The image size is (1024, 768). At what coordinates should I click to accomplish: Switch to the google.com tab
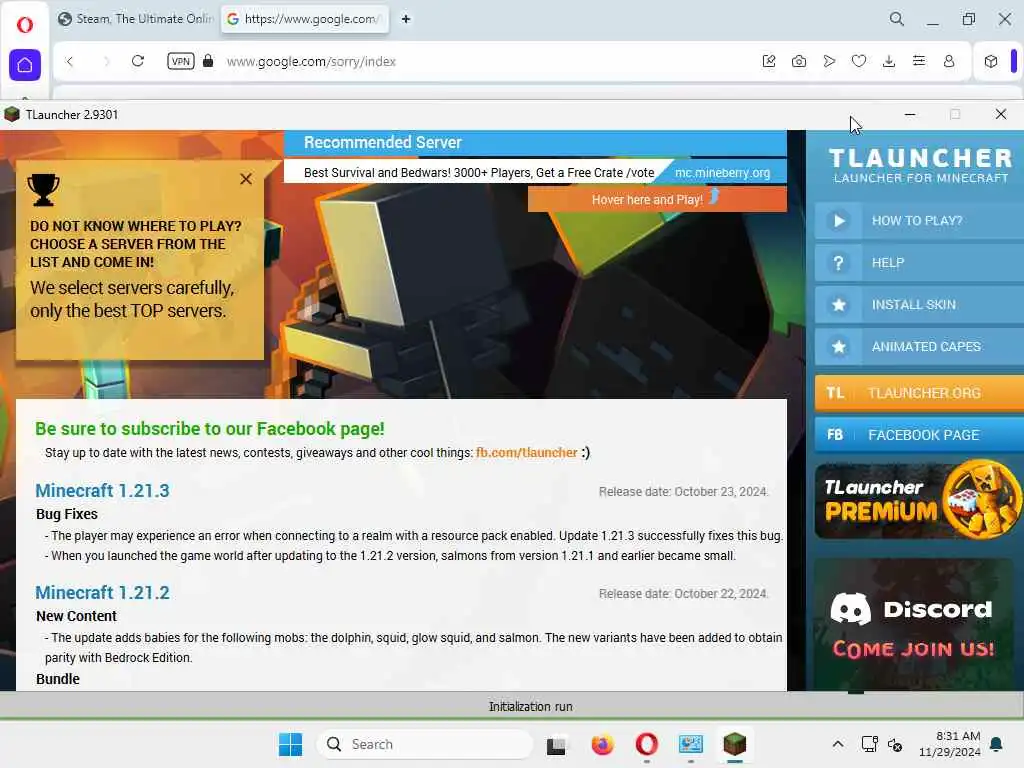[x=304, y=19]
